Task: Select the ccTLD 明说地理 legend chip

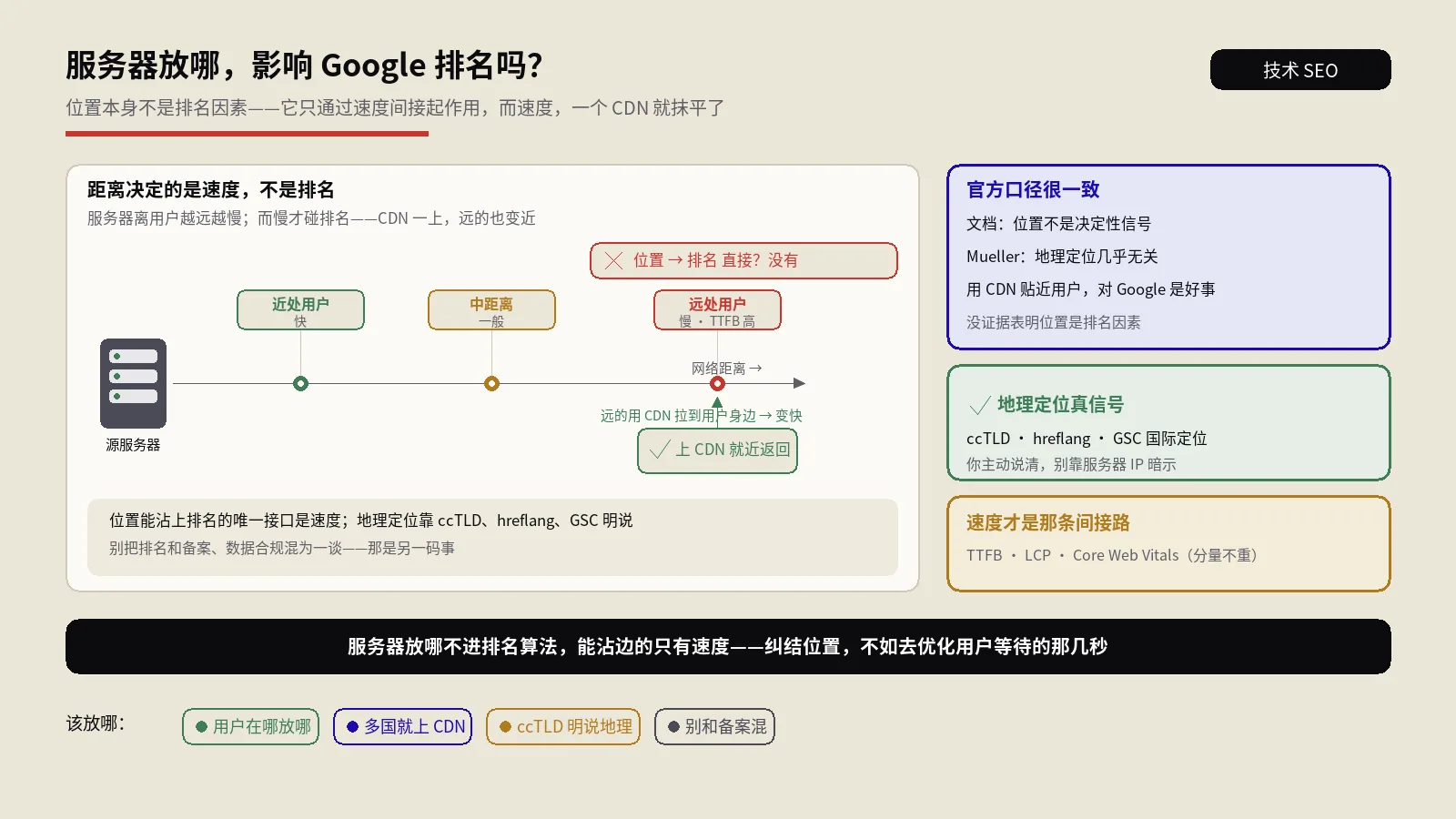Action: (x=563, y=727)
